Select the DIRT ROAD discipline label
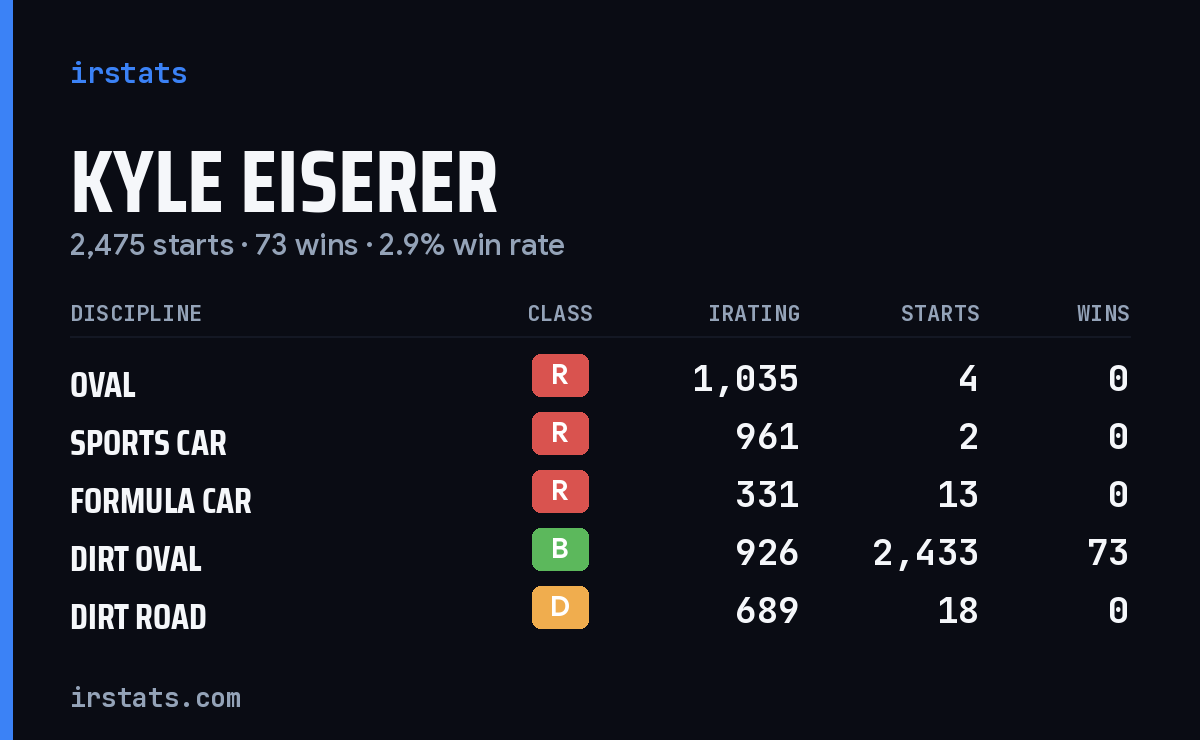The image size is (1200, 740). coord(138,617)
